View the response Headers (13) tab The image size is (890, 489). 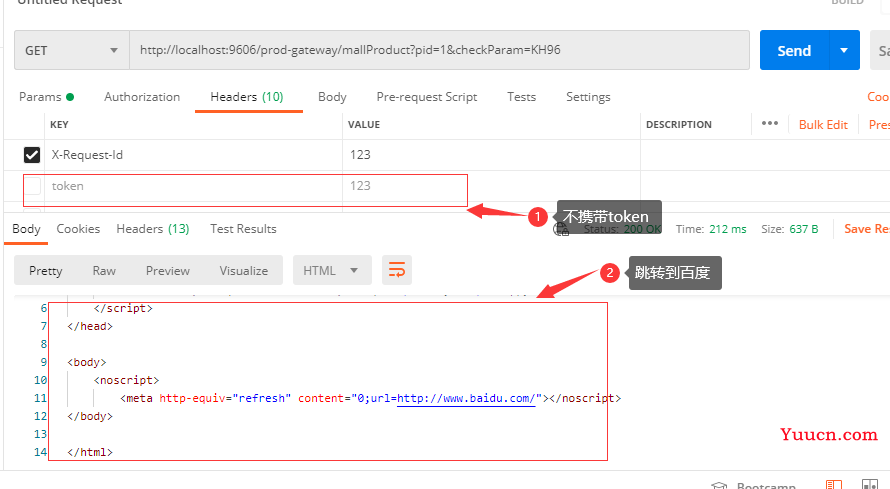click(153, 229)
